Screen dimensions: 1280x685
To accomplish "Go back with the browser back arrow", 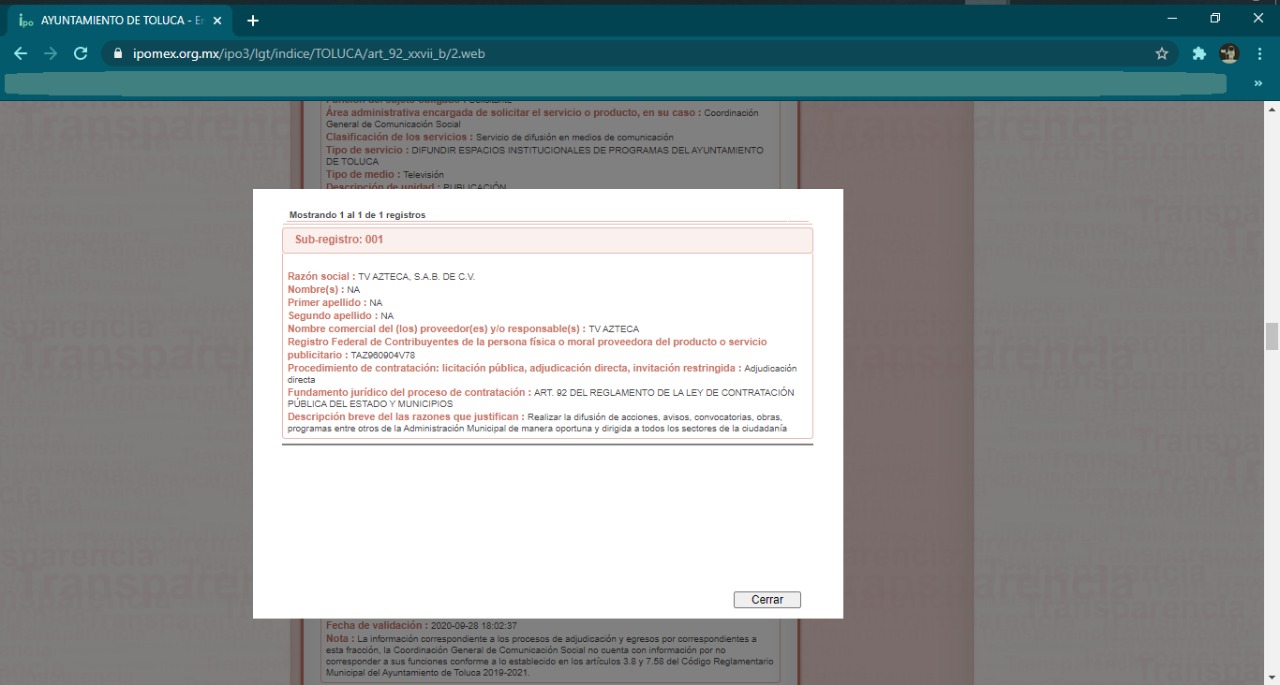I will tap(21, 54).
